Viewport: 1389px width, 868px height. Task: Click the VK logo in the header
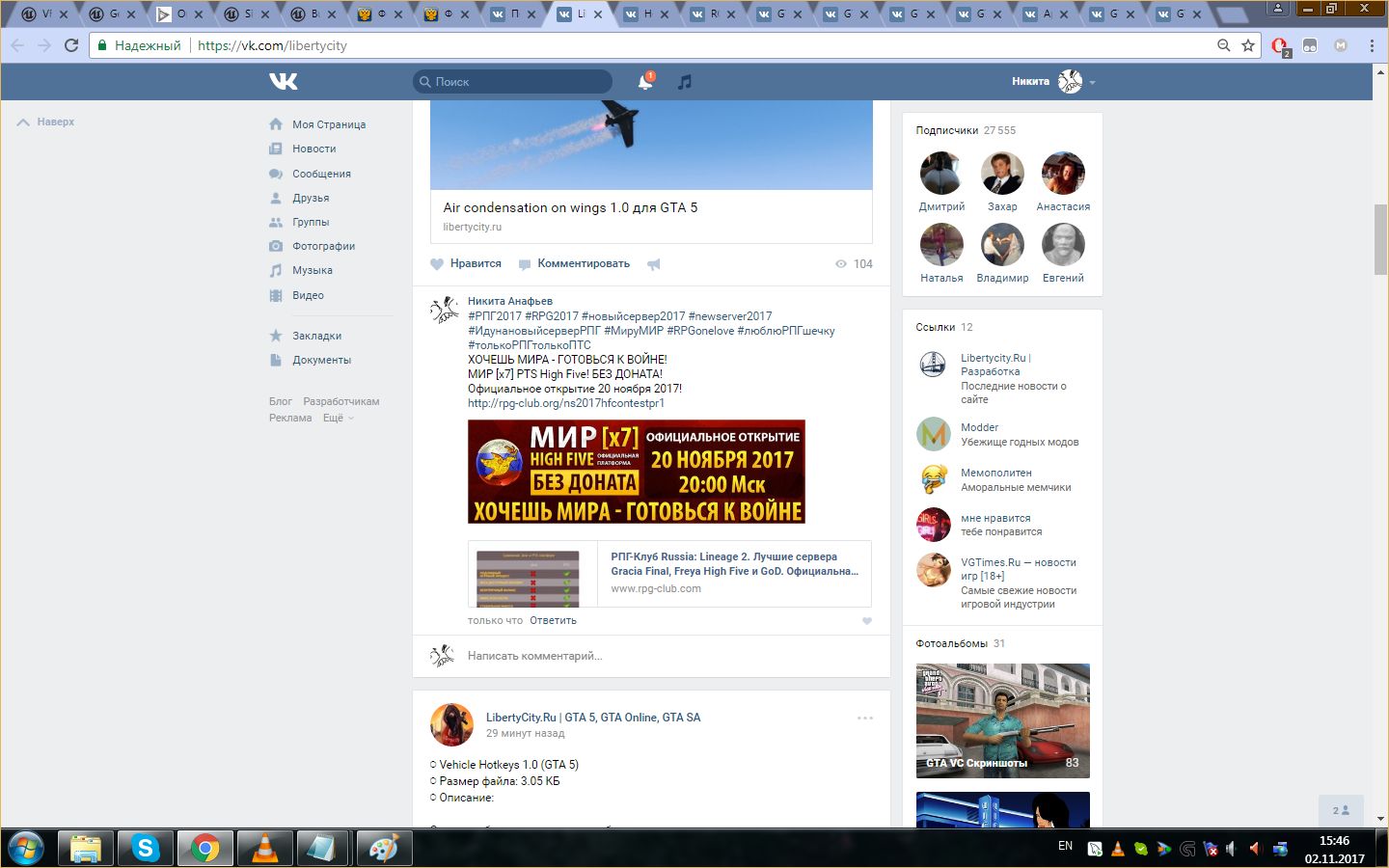[284, 82]
